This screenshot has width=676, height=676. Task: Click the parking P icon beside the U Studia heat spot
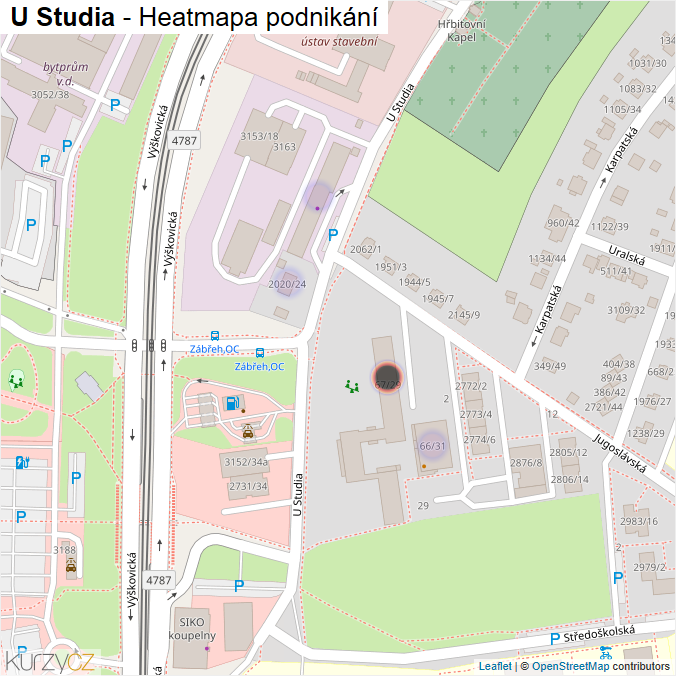click(333, 235)
